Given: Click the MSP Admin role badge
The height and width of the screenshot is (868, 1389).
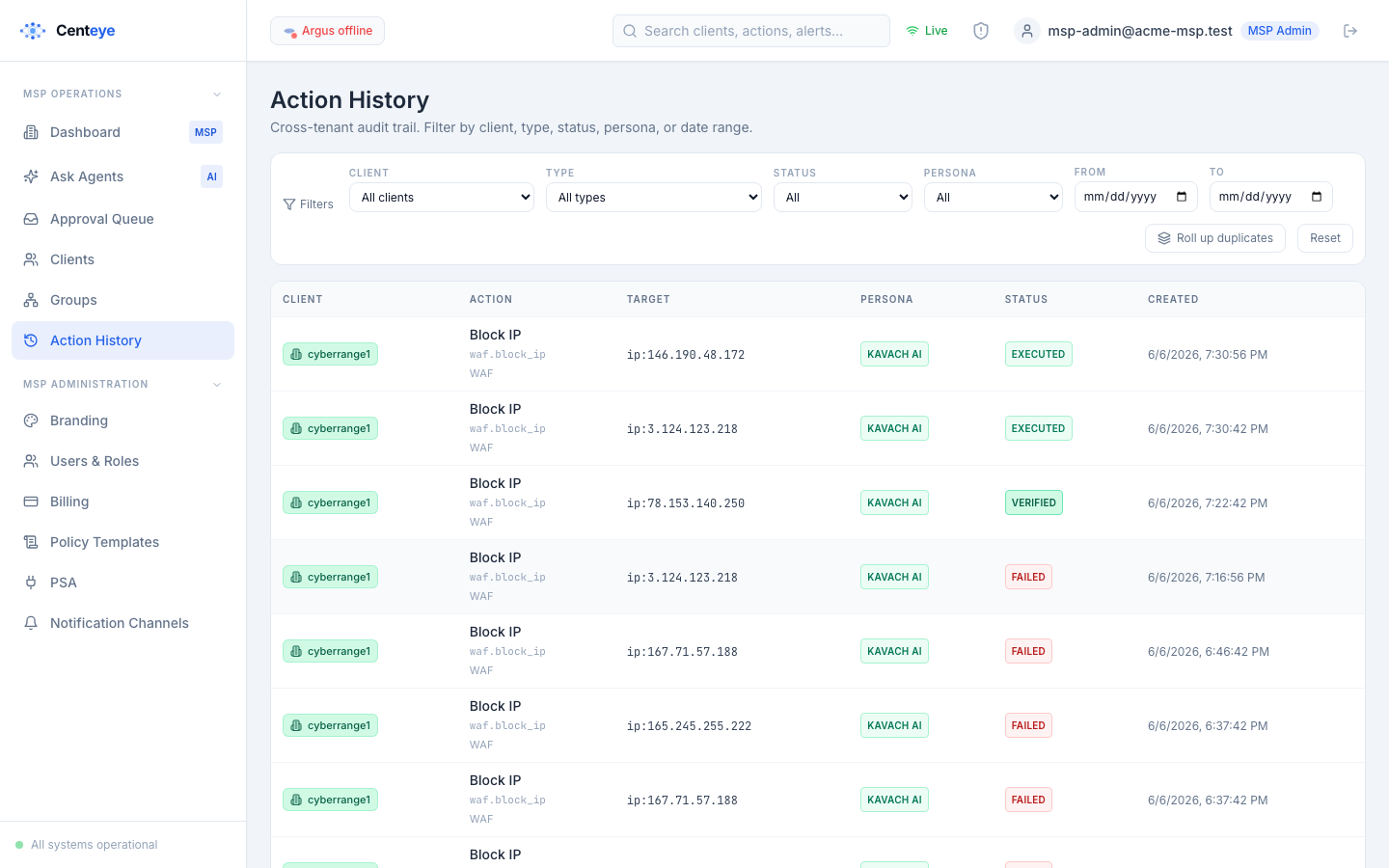Looking at the screenshot, I should click(1280, 31).
